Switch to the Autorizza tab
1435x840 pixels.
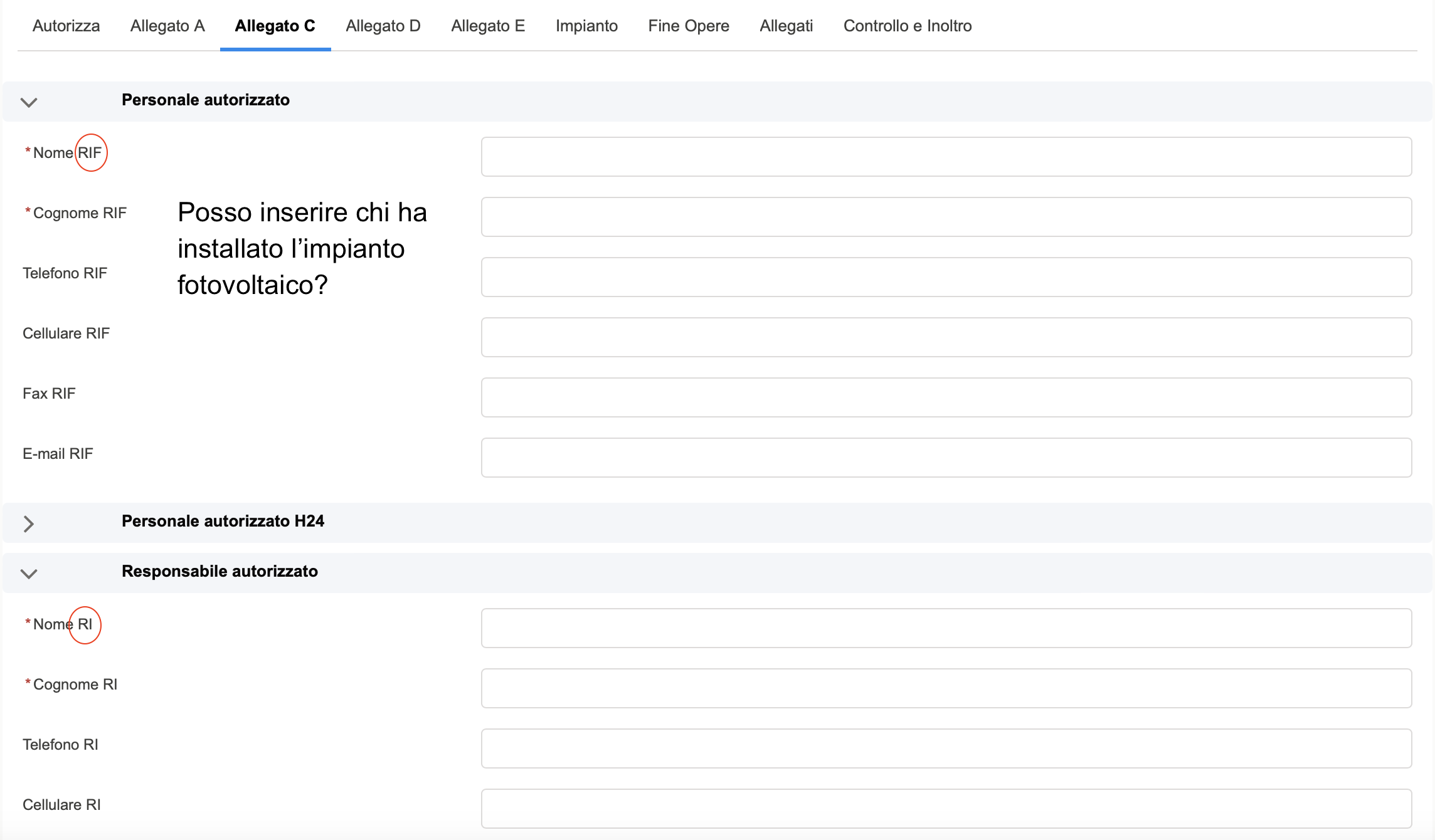coord(66,26)
